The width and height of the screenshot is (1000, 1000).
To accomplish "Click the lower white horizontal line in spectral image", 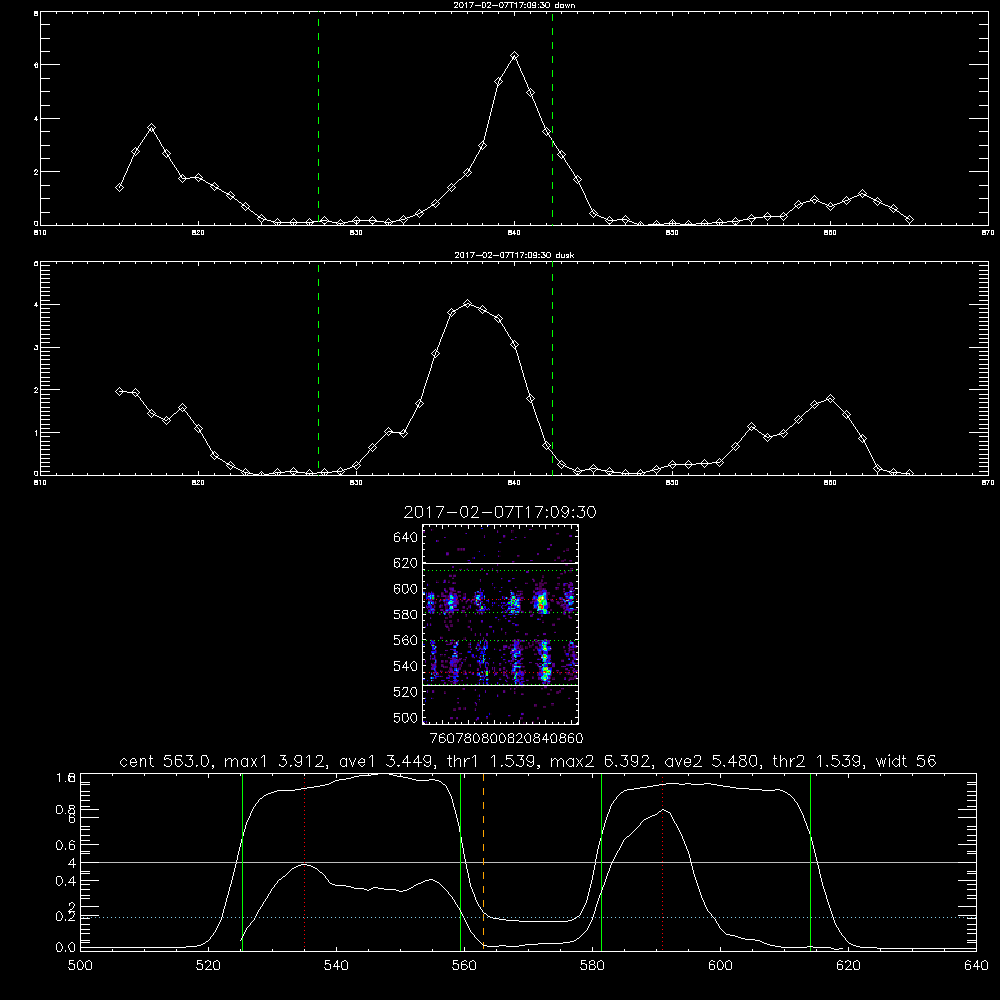I will coord(501,685).
